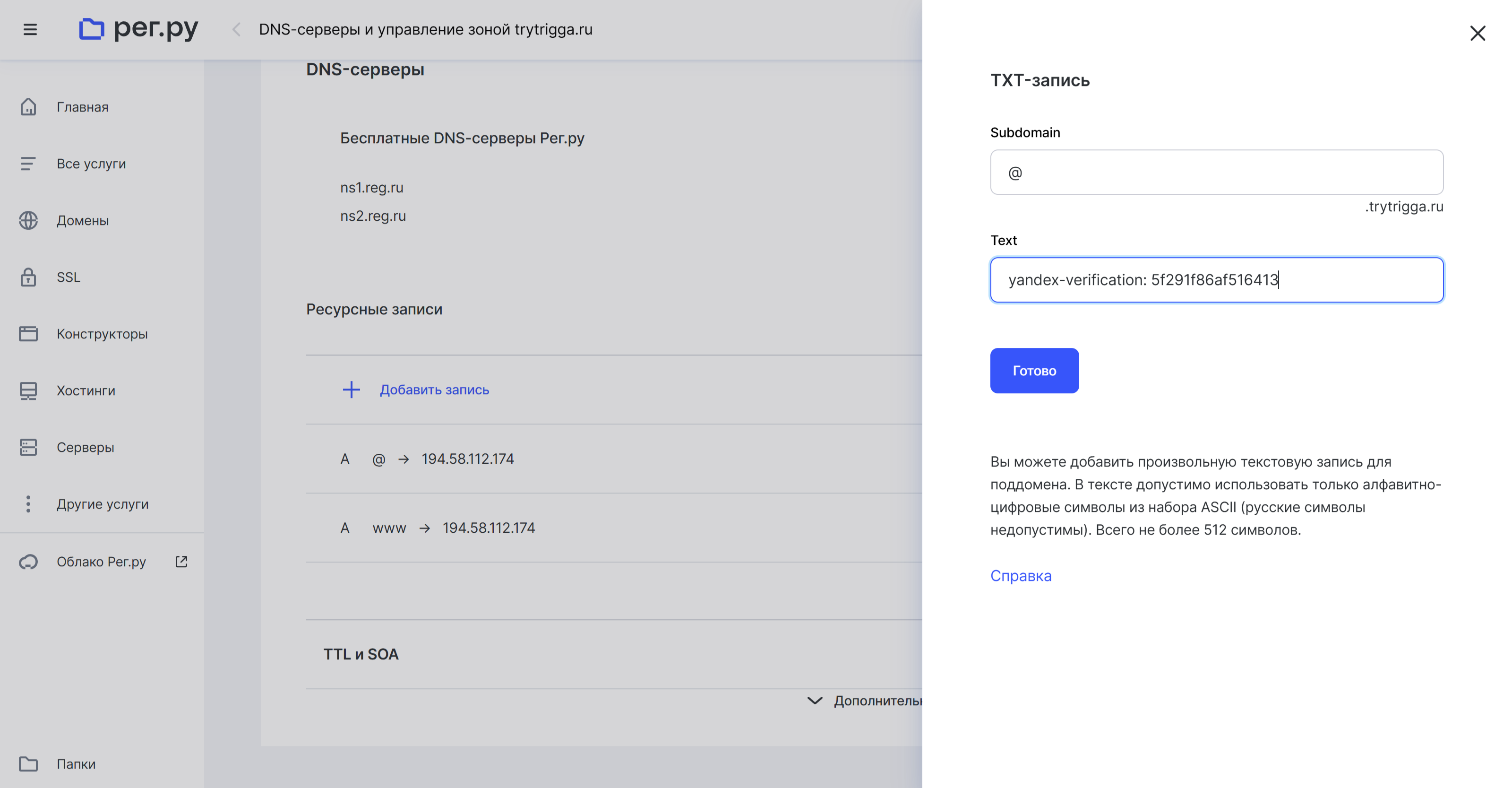Click the Другие услуги dots icon
Screen dimensions: 1512x788
(x=28, y=504)
